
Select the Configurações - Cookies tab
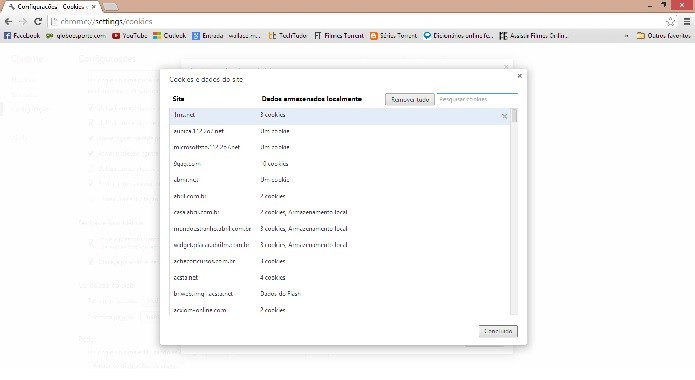click(52, 7)
